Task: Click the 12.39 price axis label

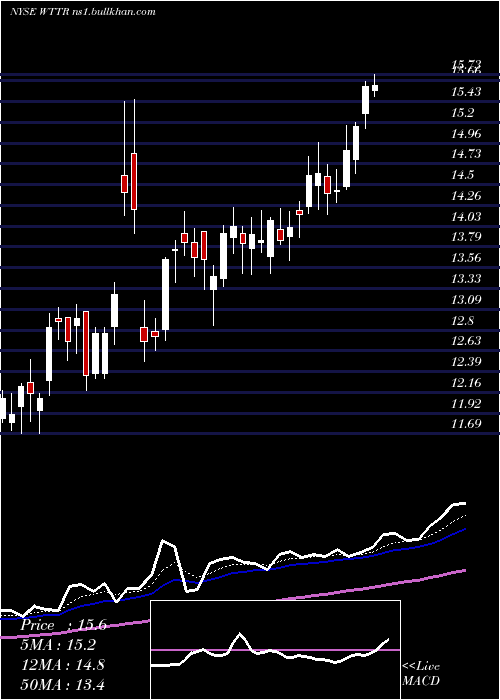Action: point(466,361)
